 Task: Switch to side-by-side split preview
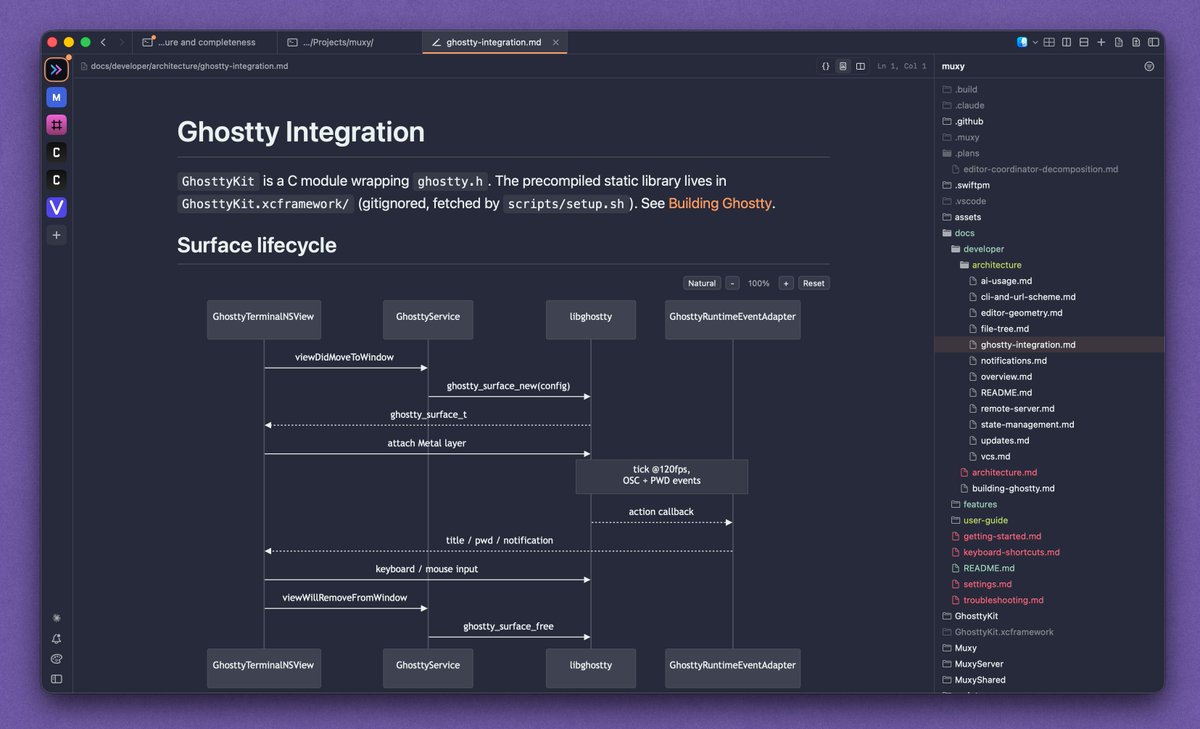860,66
